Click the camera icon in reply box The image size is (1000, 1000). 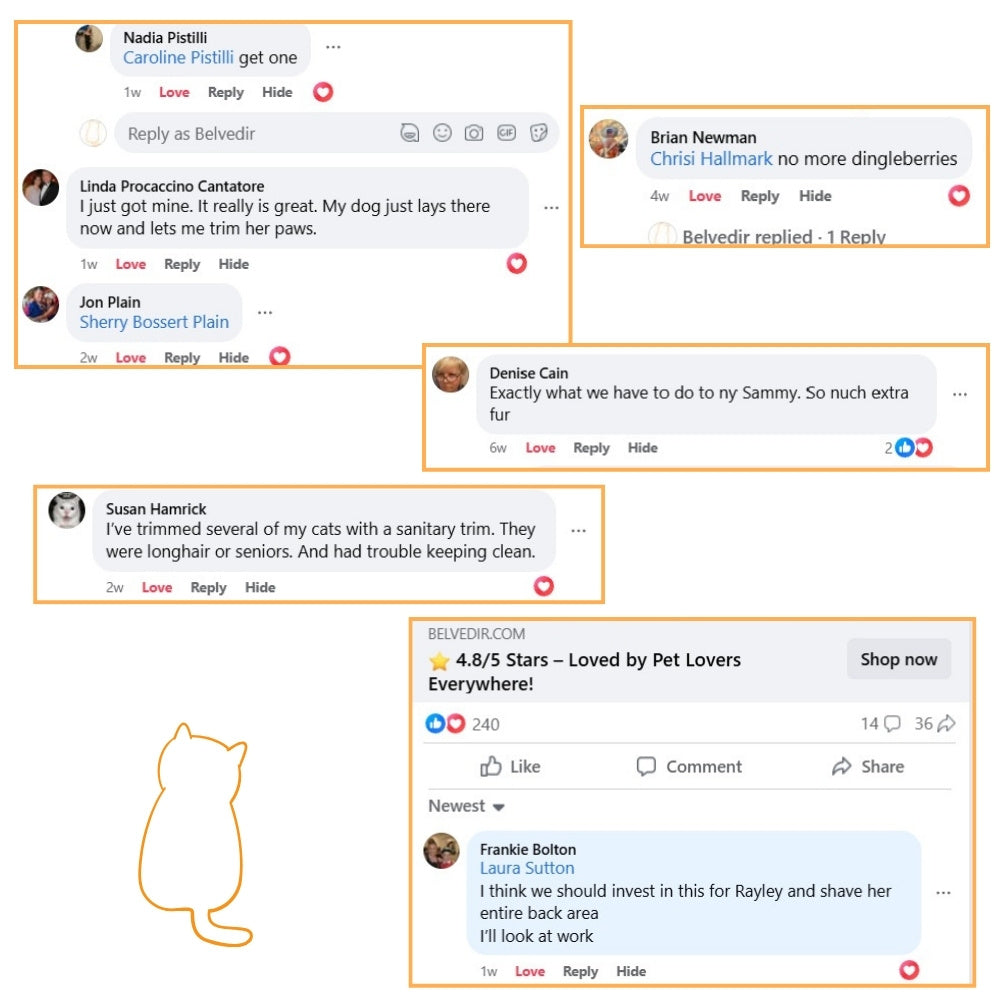pyautogui.click(x=474, y=133)
